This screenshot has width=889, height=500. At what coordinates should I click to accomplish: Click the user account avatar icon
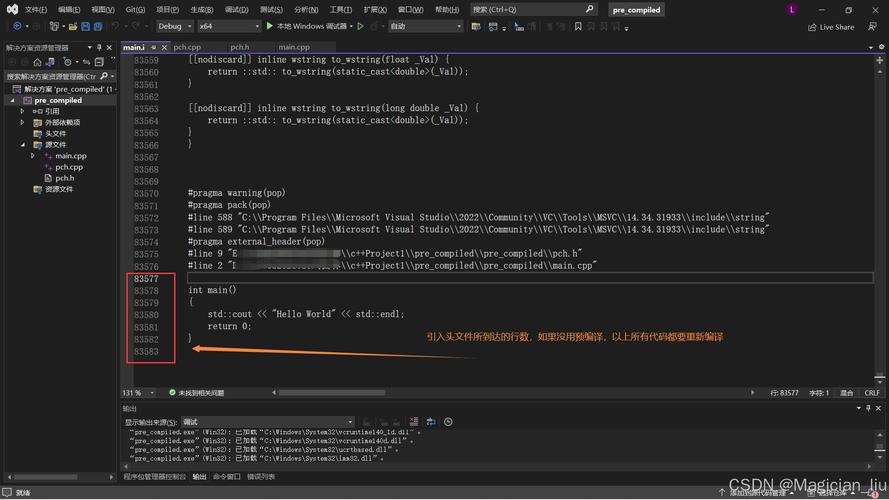[x=793, y=9]
